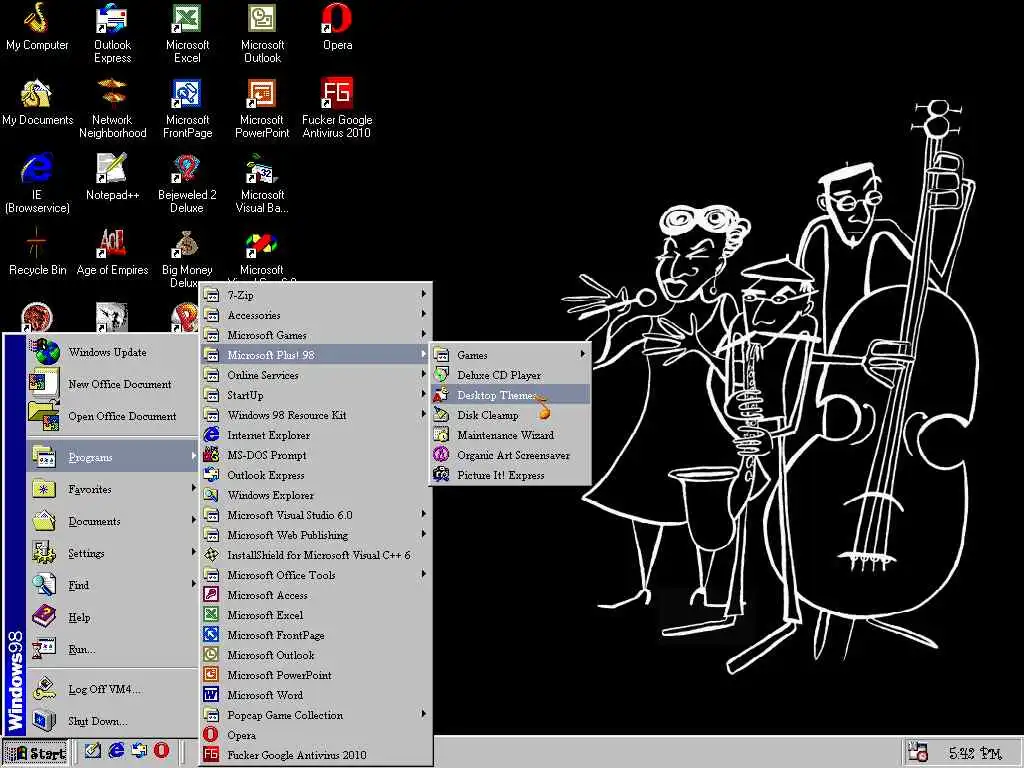Choose Shut Down... in Start menu
This screenshot has height=768, width=1024.
click(x=112, y=720)
